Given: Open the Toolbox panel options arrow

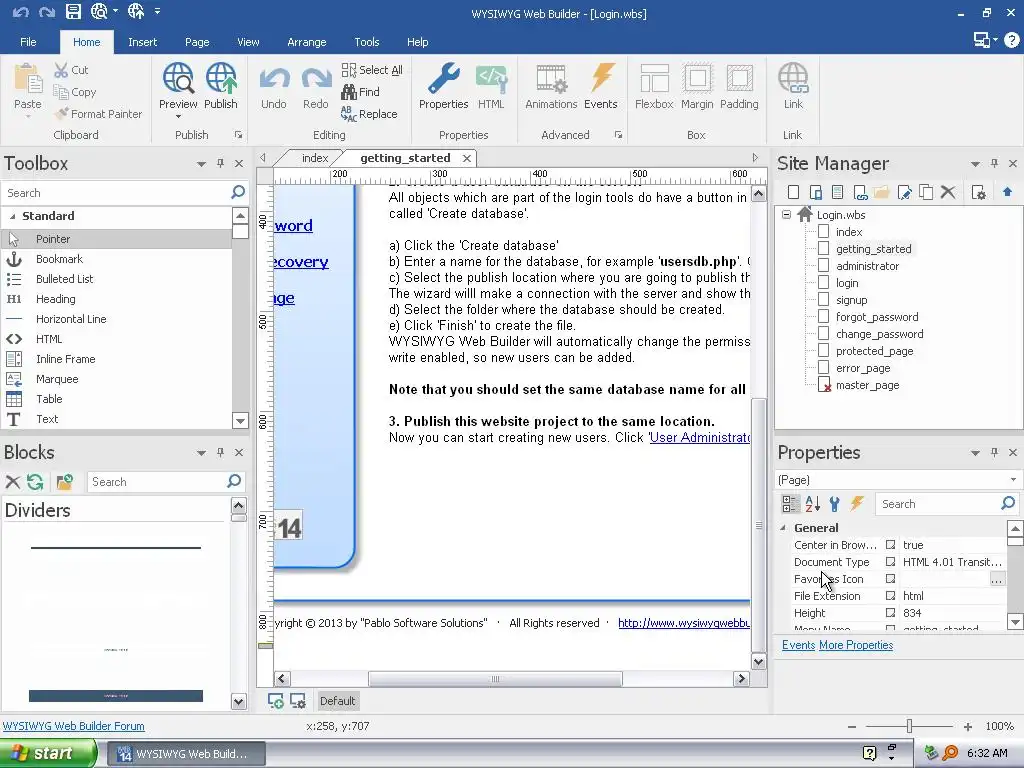Looking at the screenshot, I should point(201,164).
